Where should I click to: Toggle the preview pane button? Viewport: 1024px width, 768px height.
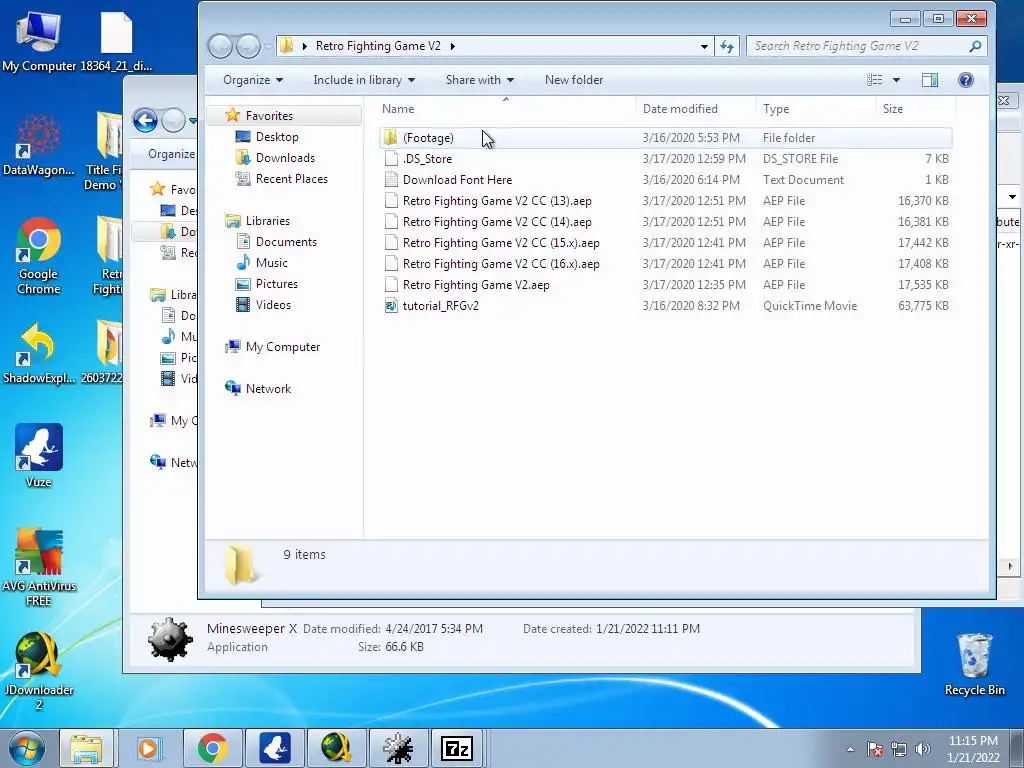click(x=930, y=80)
